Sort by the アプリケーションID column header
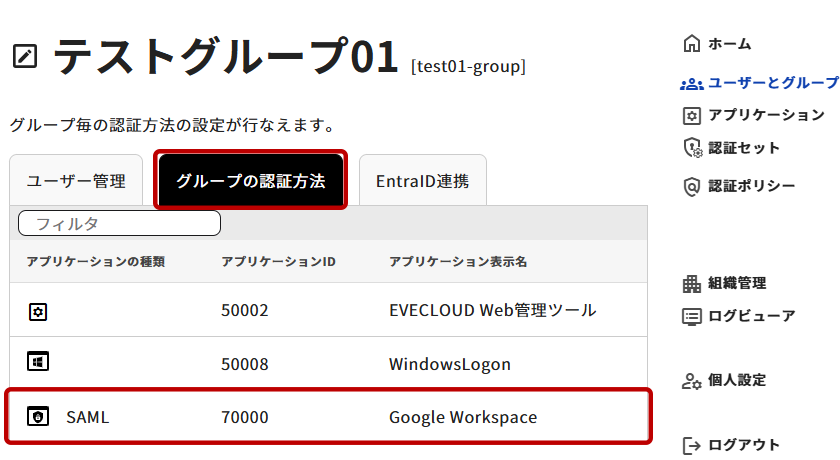This screenshot has height=460, width=840. click(x=278, y=262)
